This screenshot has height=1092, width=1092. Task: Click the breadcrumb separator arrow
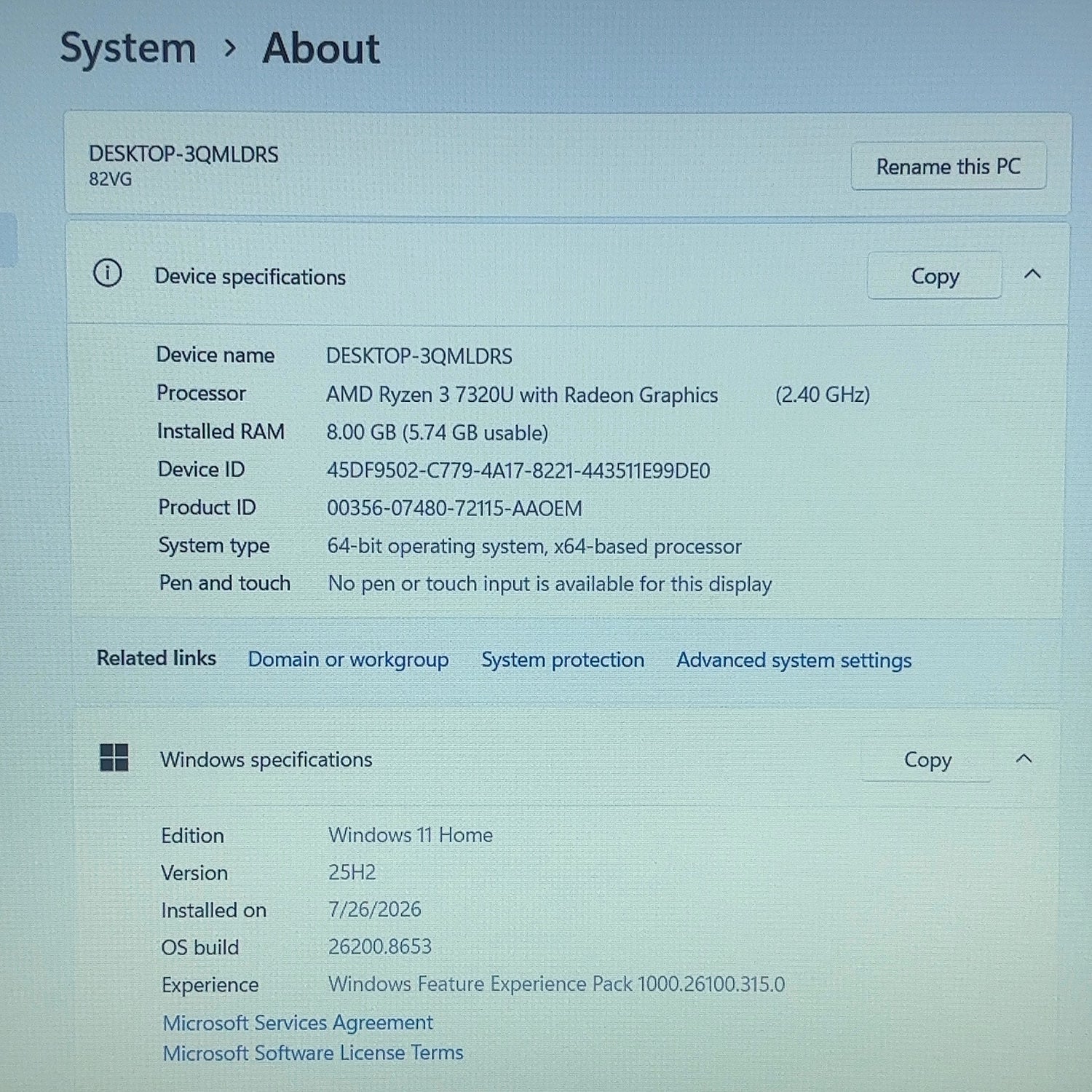[x=230, y=49]
